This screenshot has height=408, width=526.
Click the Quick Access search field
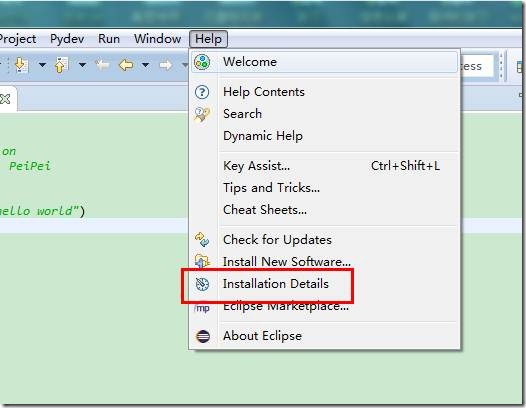477,66
